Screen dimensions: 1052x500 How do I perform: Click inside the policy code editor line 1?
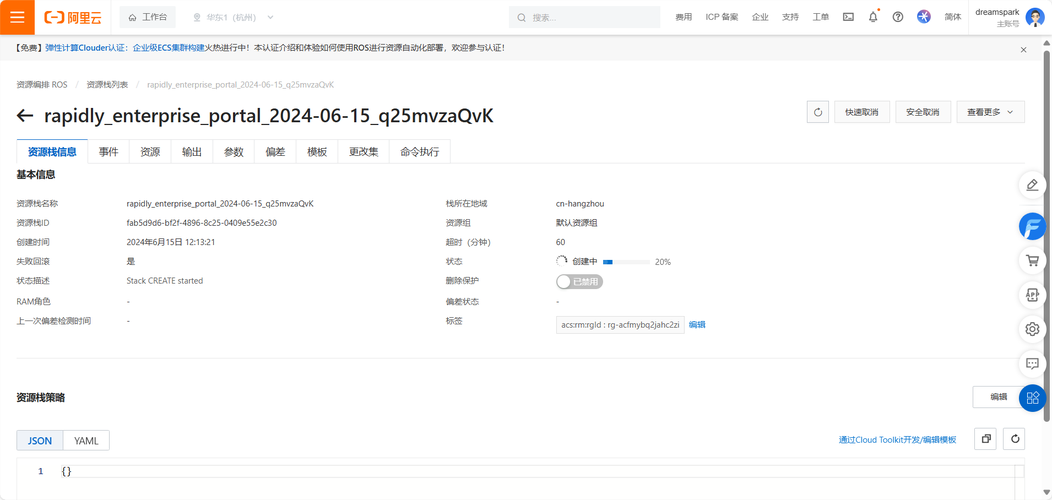coord(542,472)
